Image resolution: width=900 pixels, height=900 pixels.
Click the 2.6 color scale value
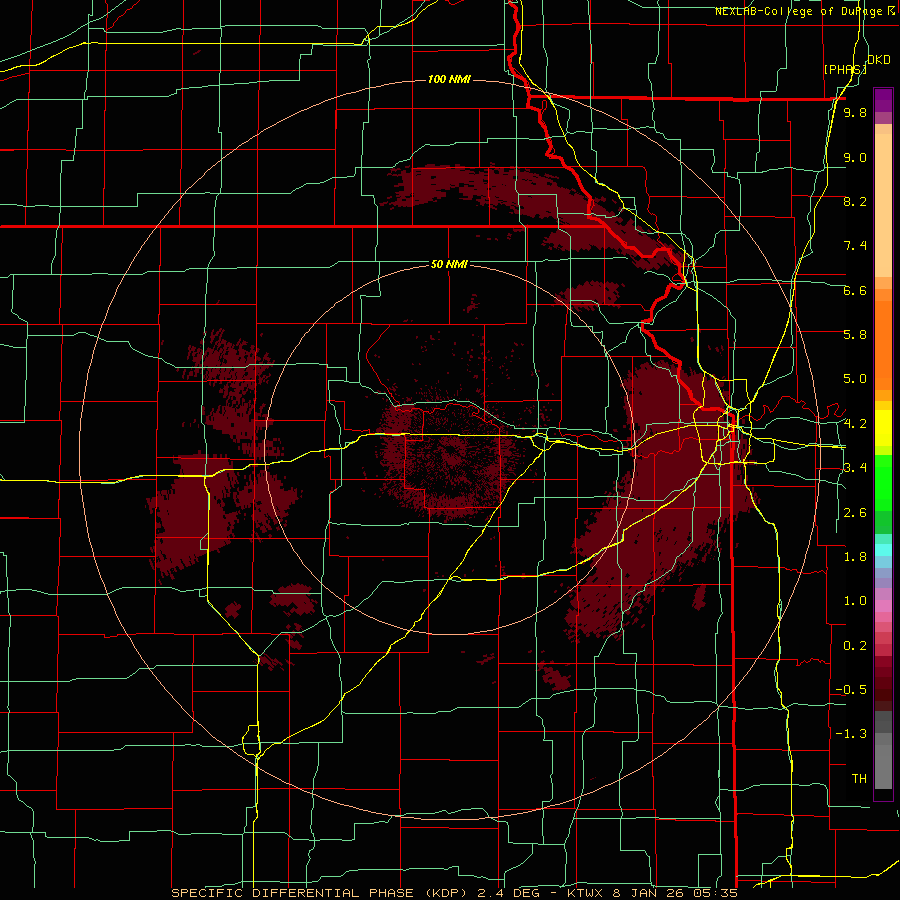855,512
